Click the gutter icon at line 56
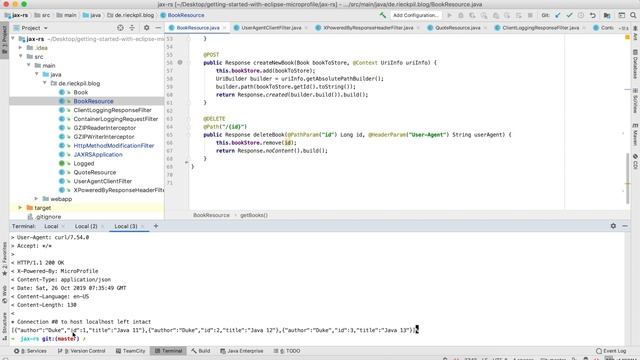This screenshot has height=360, width=640. (180, 62)
